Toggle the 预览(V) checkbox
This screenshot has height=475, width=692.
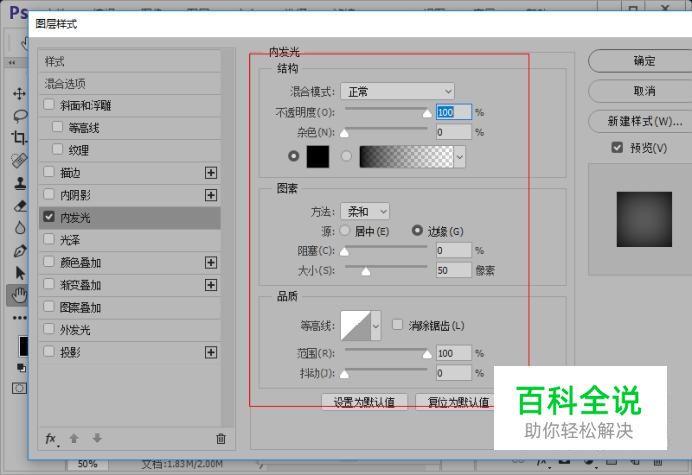click(617, 147)
